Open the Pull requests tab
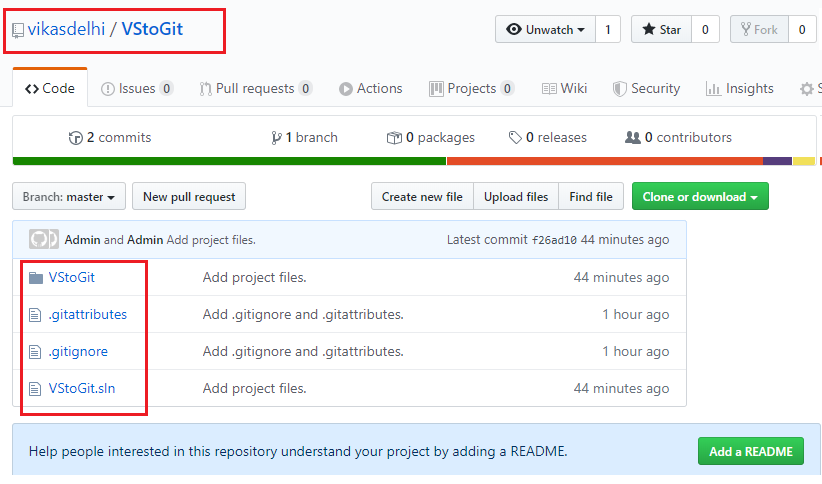 255,88
